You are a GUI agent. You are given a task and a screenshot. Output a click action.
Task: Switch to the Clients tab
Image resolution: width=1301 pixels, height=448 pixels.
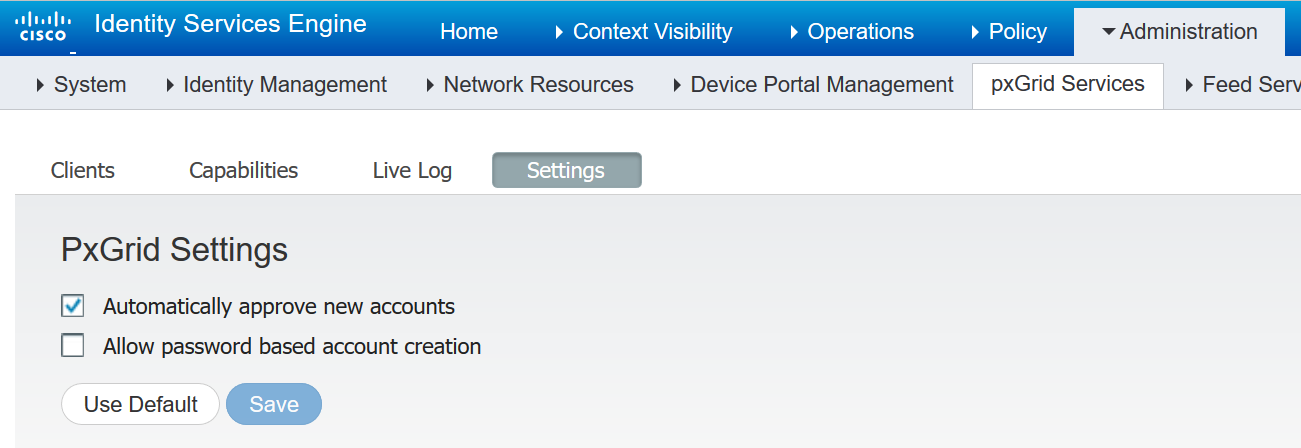point(83,170)
